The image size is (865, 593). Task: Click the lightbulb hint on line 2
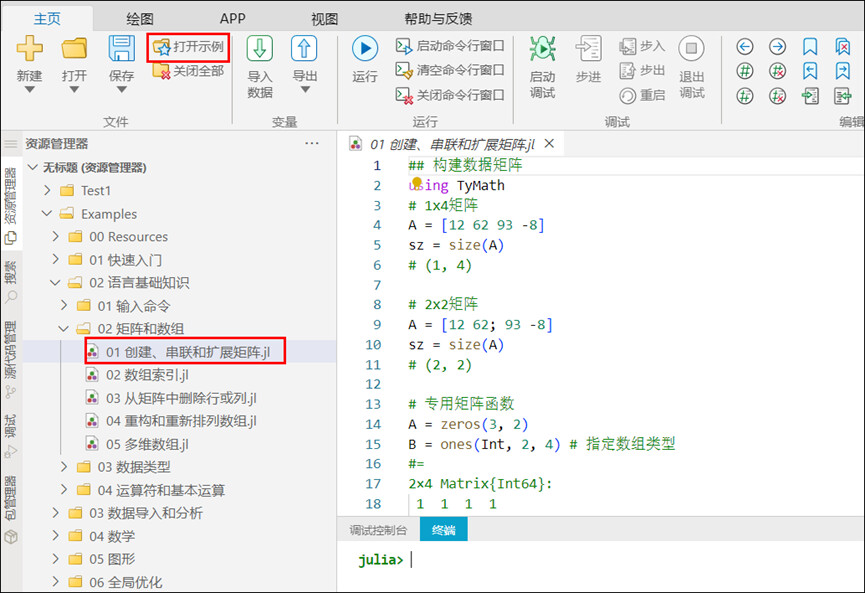417,182
